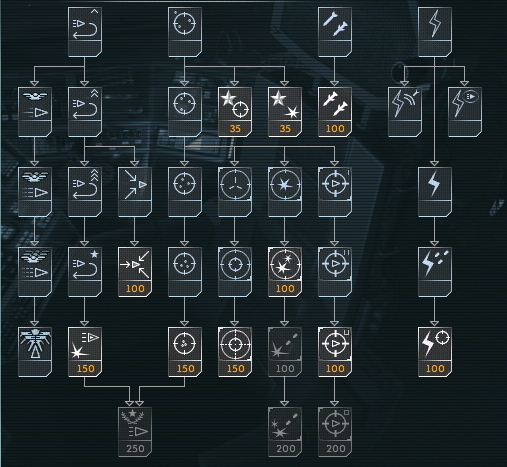
Task: Unlock the star and crosshair skill costing 35
Action: (235, 112)
